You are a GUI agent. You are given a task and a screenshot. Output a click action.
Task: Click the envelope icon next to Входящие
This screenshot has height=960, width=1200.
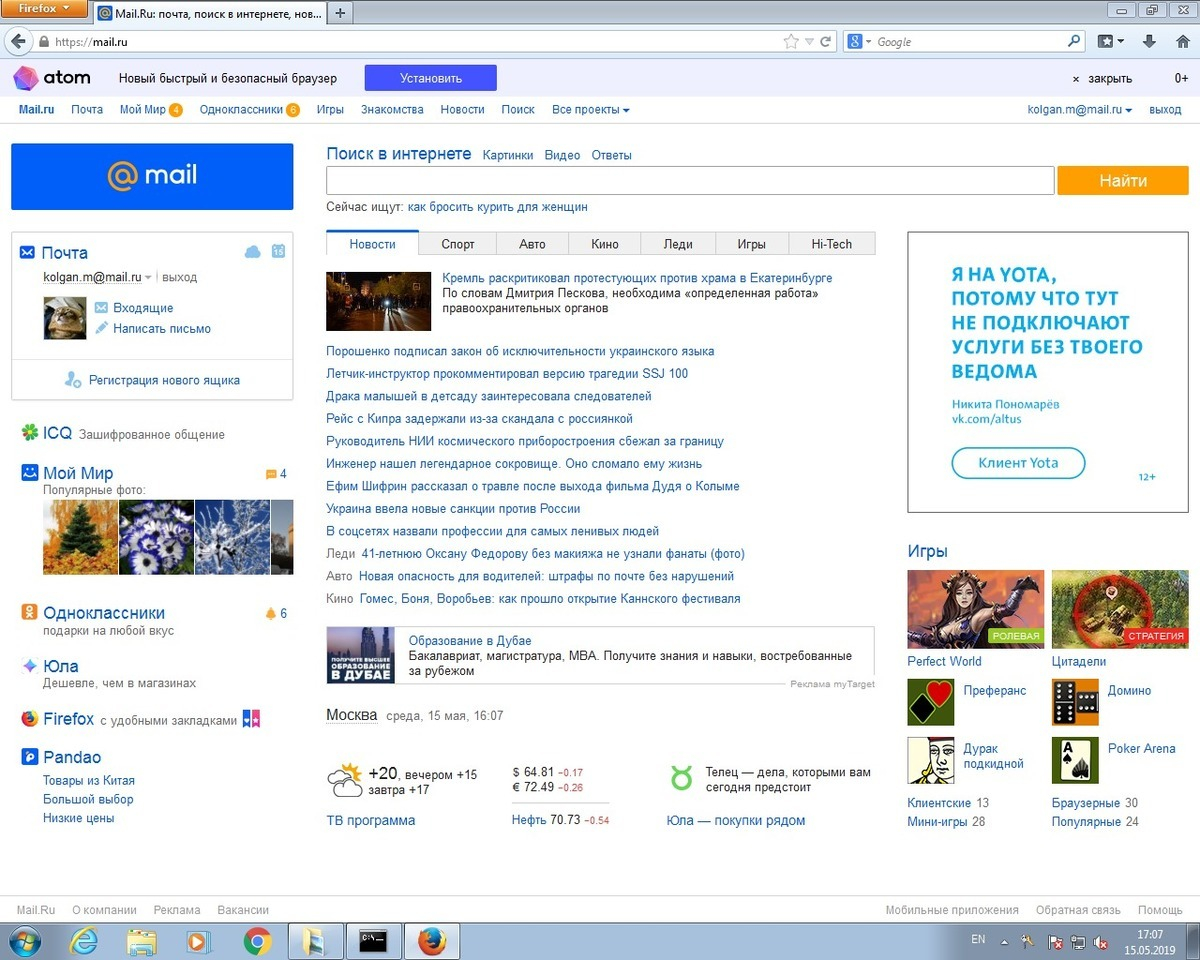101,308
